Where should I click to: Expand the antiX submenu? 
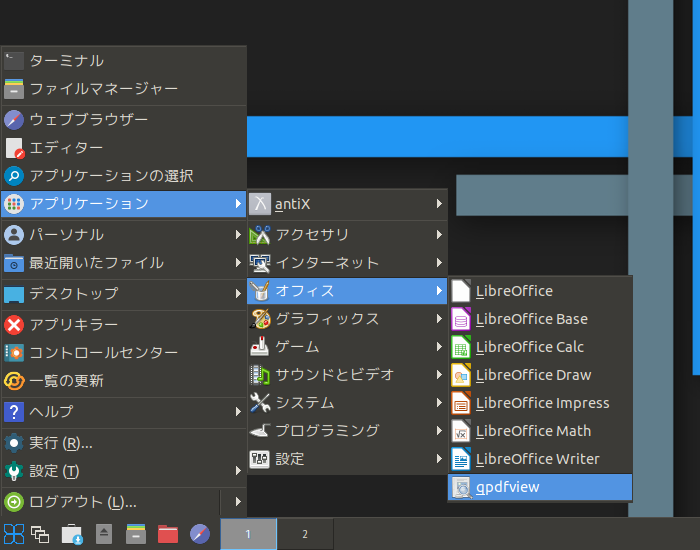347,204
